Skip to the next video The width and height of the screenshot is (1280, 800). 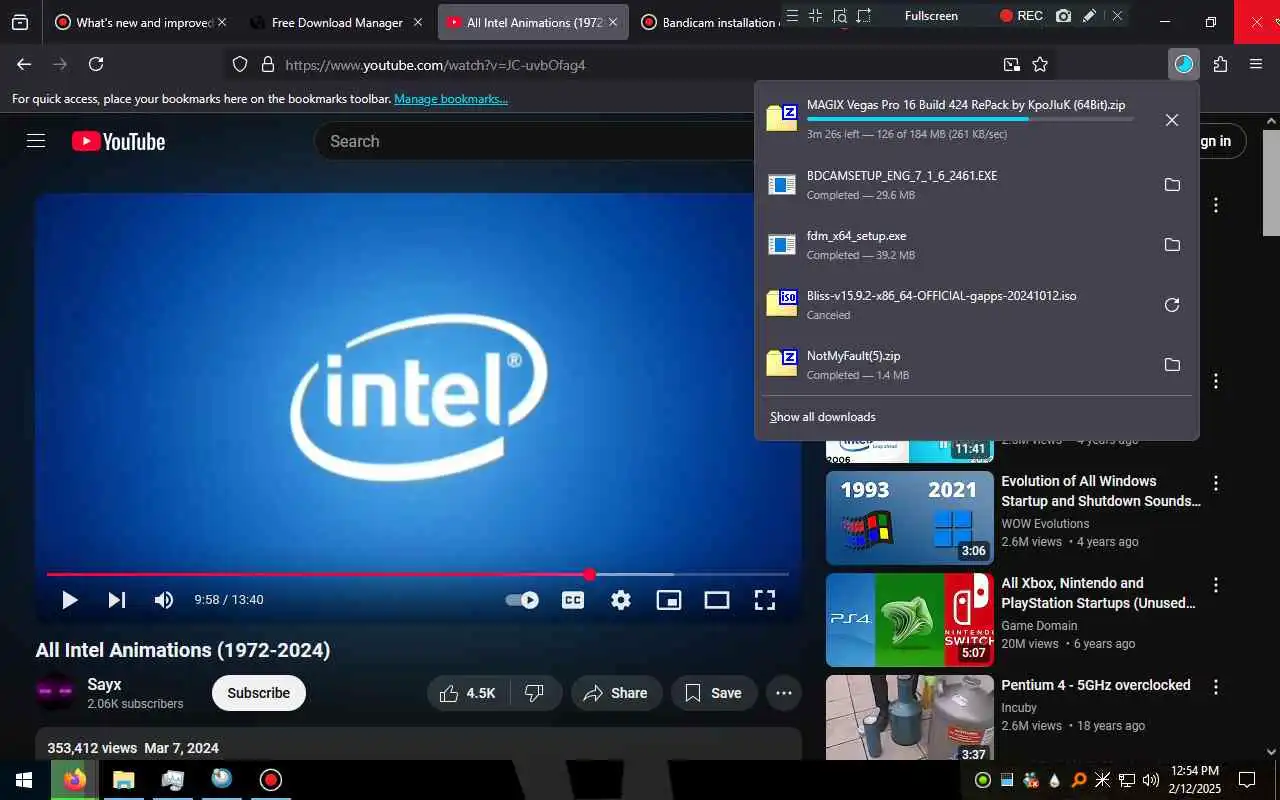point(117,600)
